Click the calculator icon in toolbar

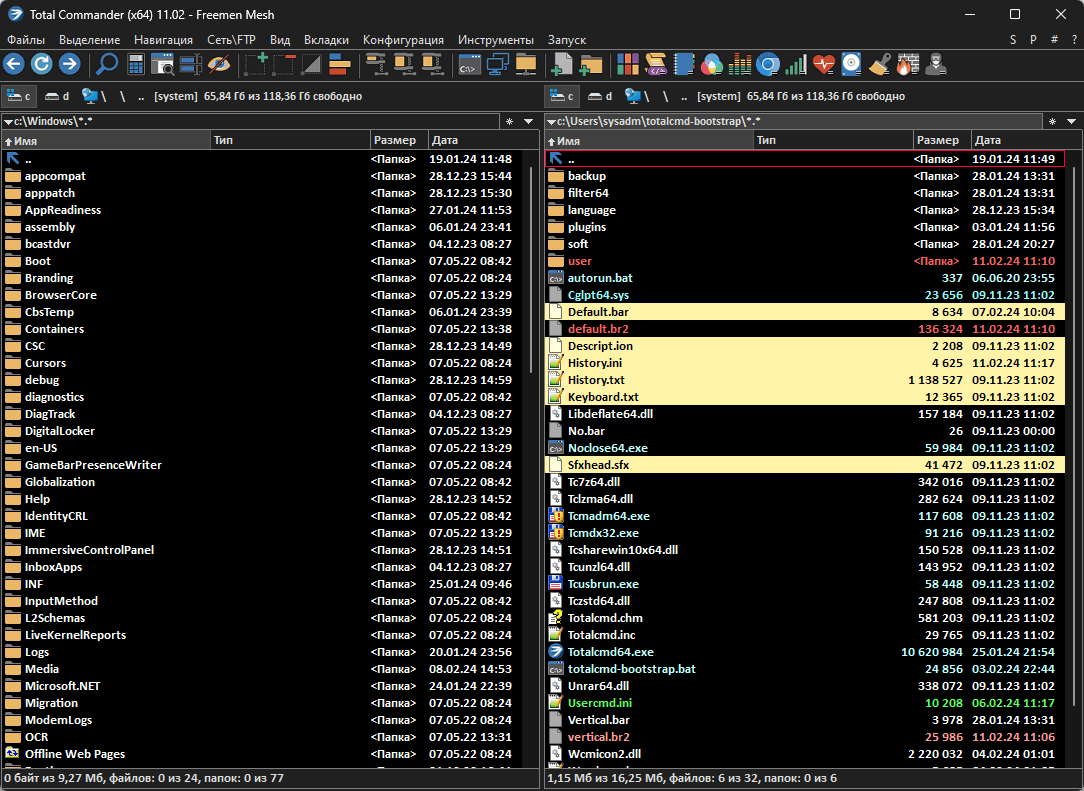click(135, 65)
